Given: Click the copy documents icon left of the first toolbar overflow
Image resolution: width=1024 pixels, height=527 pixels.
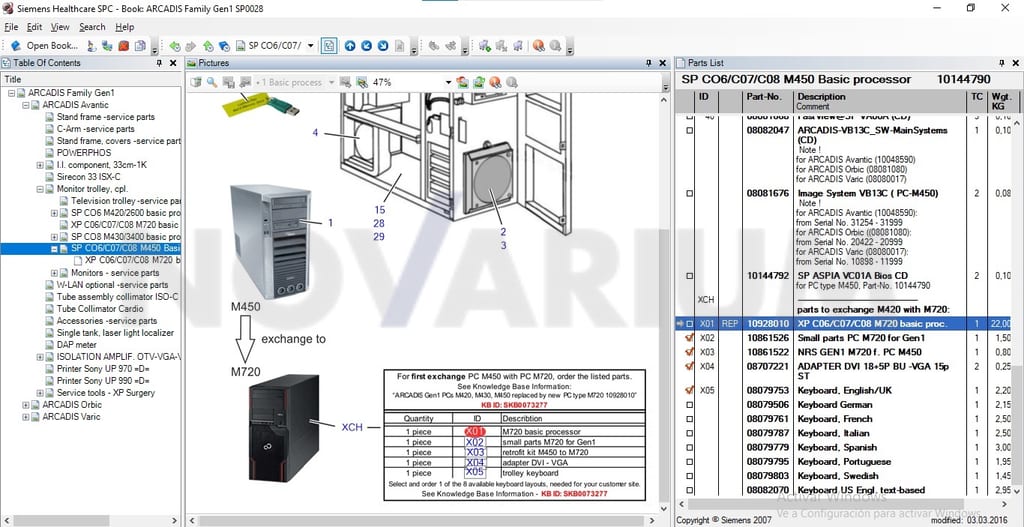Looking at the screenshot, I should tap(140, 46).
